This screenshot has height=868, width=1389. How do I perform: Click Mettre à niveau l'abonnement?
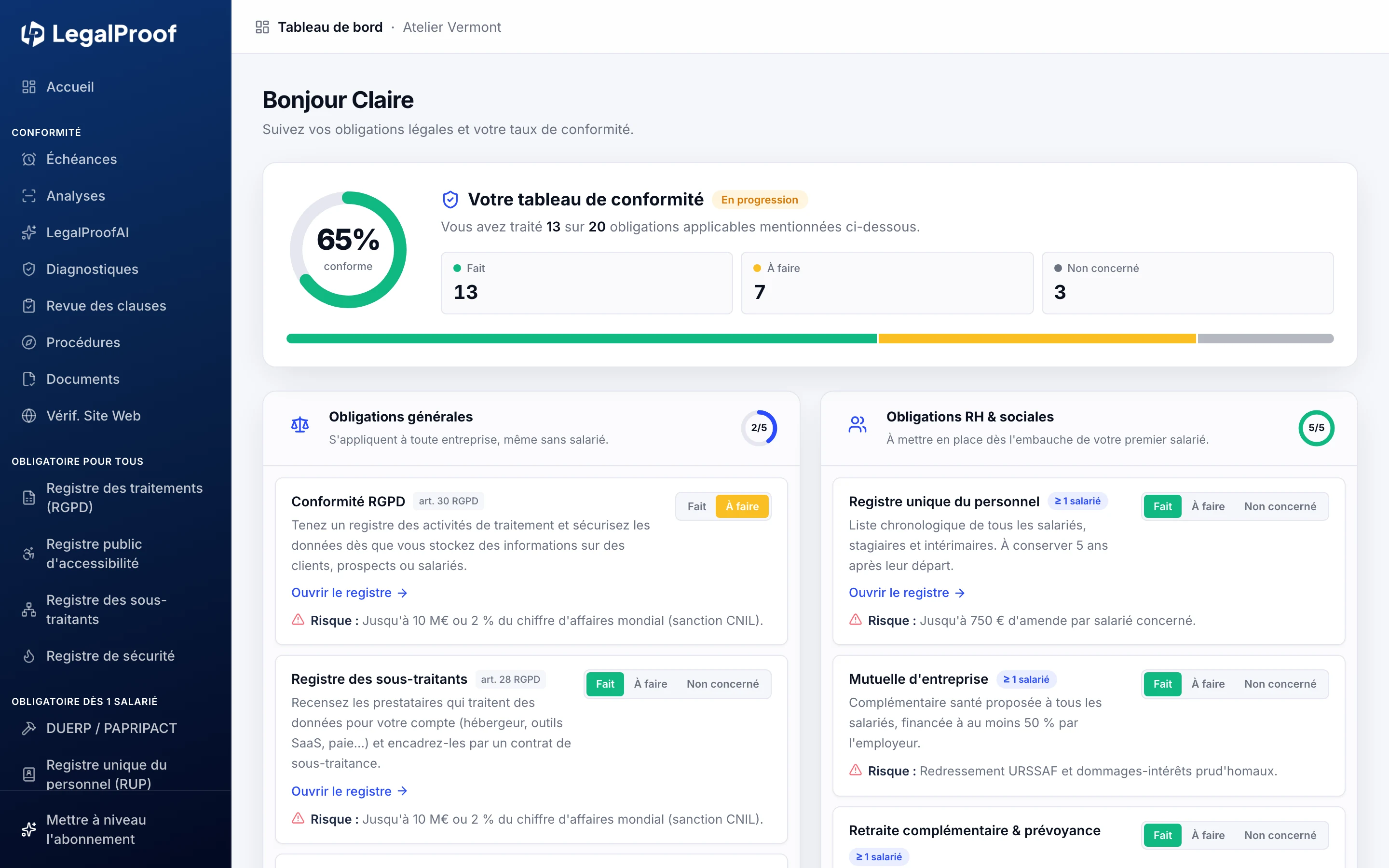click(x=115, y=829)
